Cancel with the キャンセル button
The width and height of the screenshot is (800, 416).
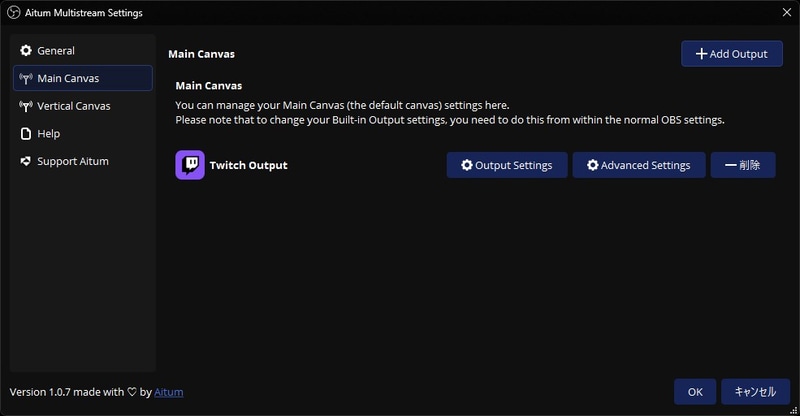755,391
